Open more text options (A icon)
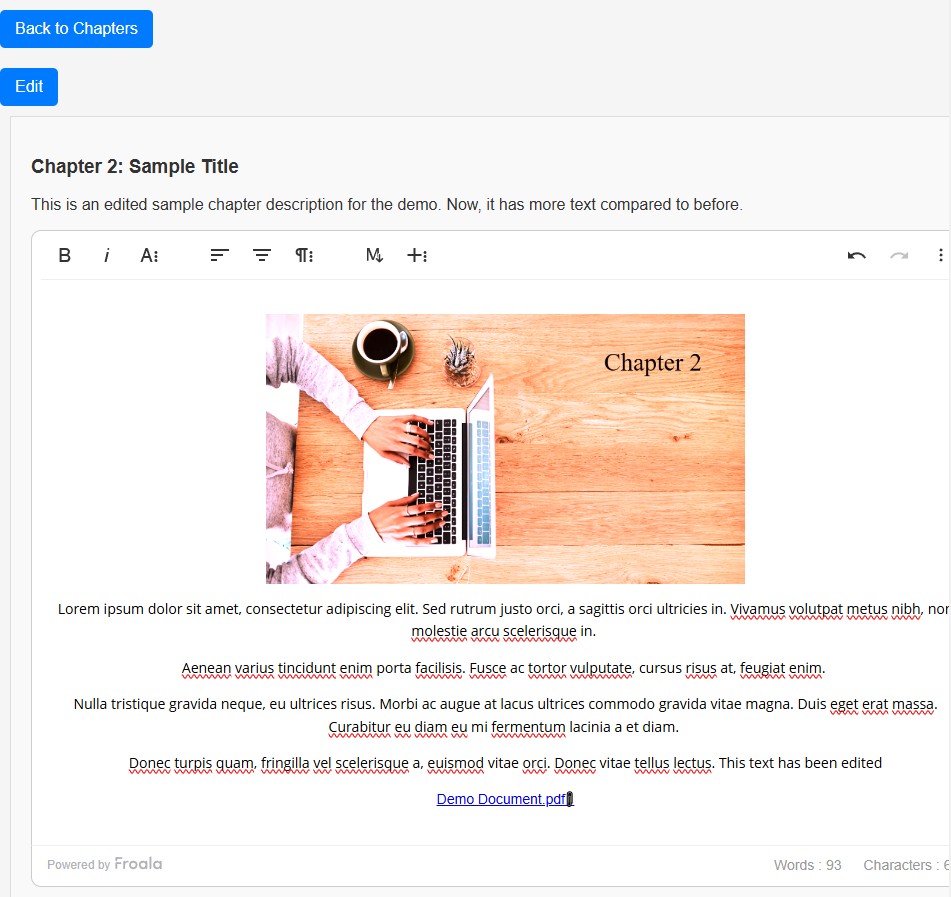 click(149, 256)
